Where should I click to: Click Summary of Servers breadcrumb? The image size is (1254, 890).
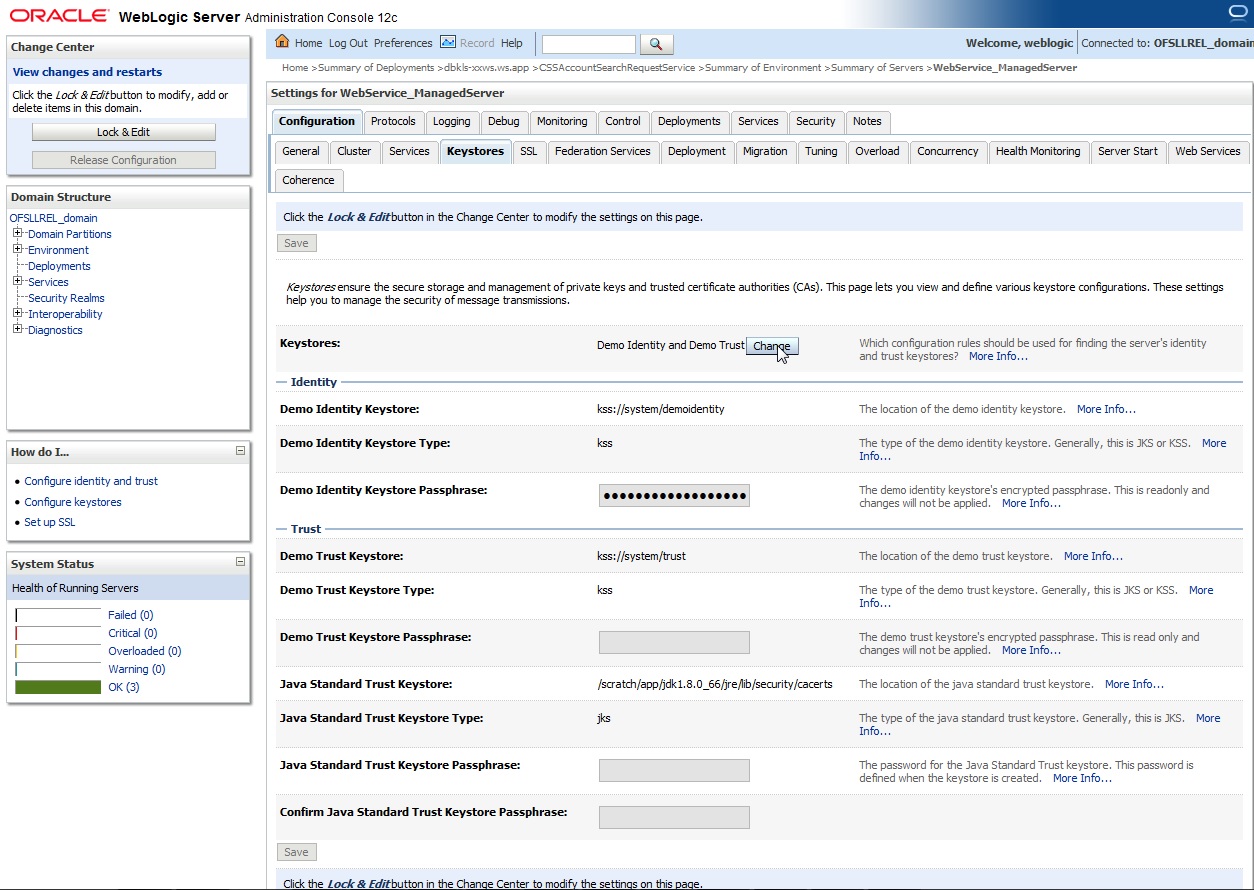[x=878, y=68]
